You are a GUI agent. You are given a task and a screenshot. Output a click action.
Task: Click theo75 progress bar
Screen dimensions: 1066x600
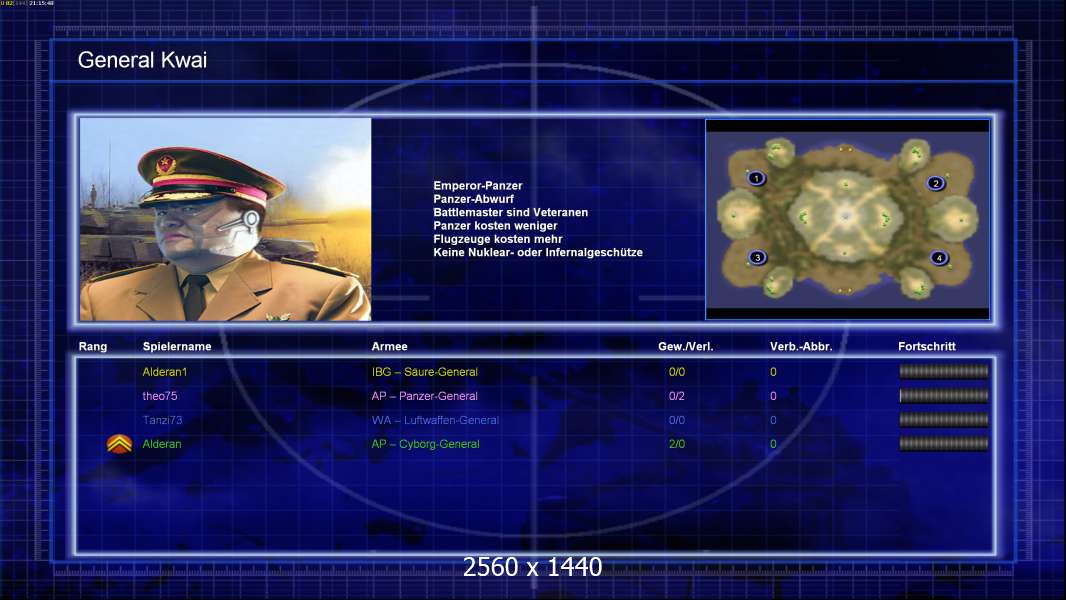coord(944,395)
